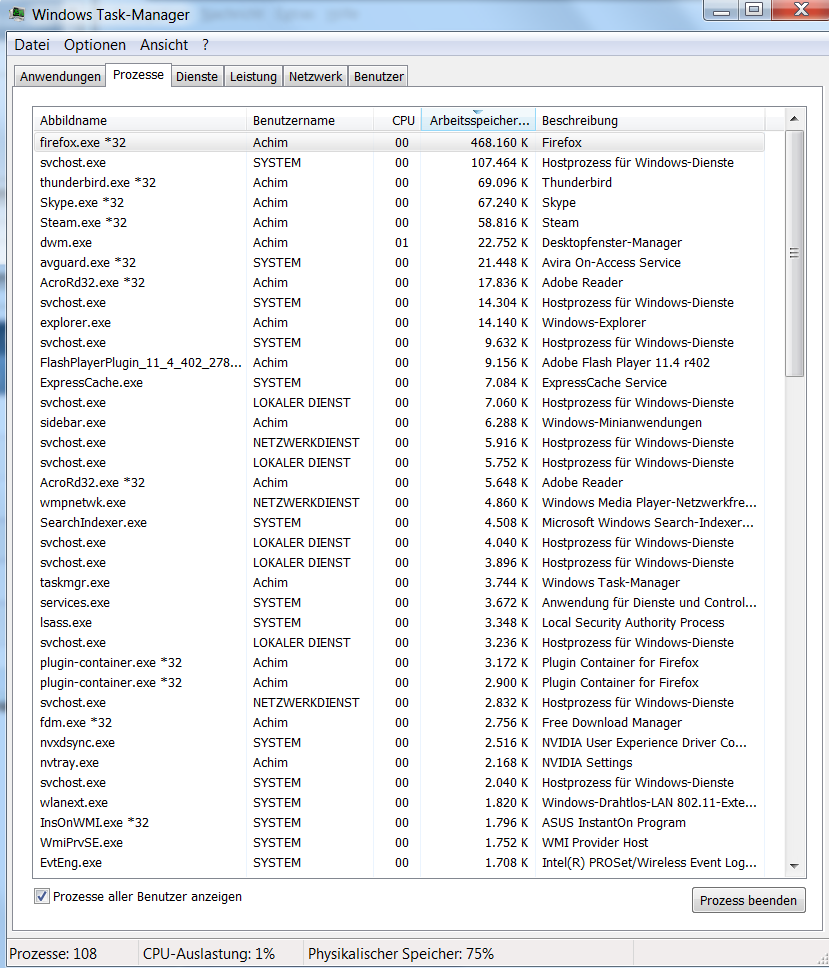The width and height of the screenshot is (829, 968).
Task: Sort by Abbildname column header
Action: click(140, 120)
